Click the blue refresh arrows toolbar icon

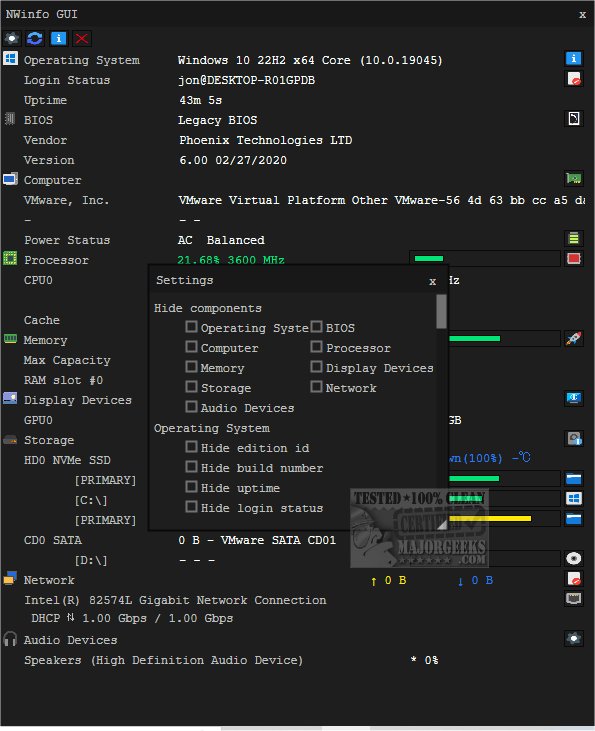click(x=35, y=38)
